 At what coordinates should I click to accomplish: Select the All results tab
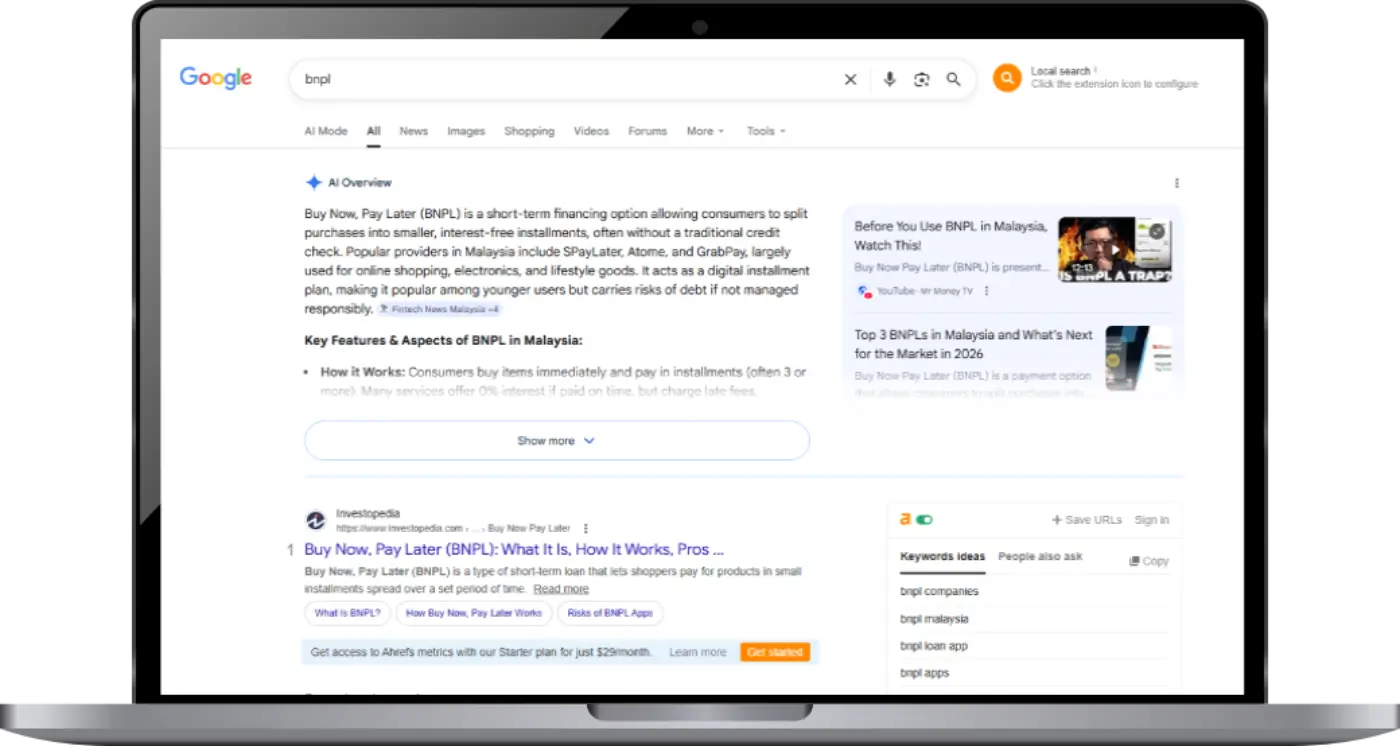point(373,131)
